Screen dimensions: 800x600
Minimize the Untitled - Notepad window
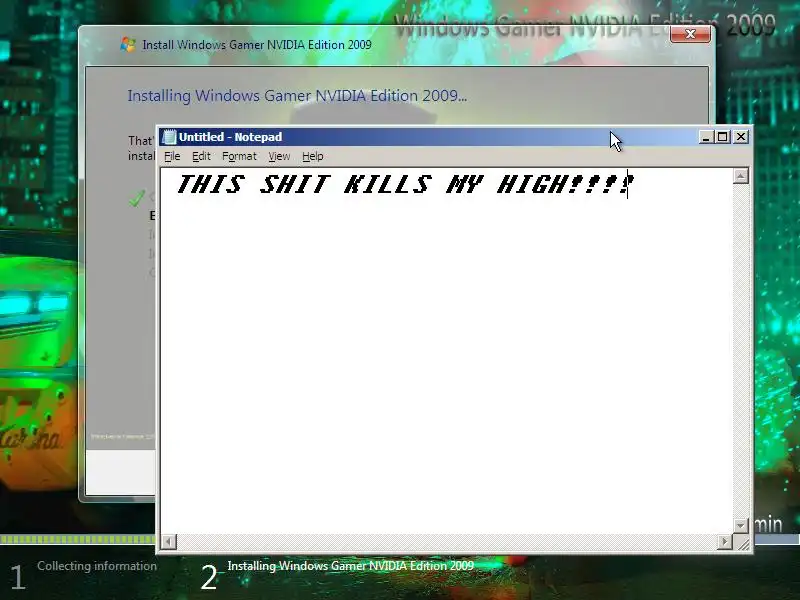(x=706, y=137)
